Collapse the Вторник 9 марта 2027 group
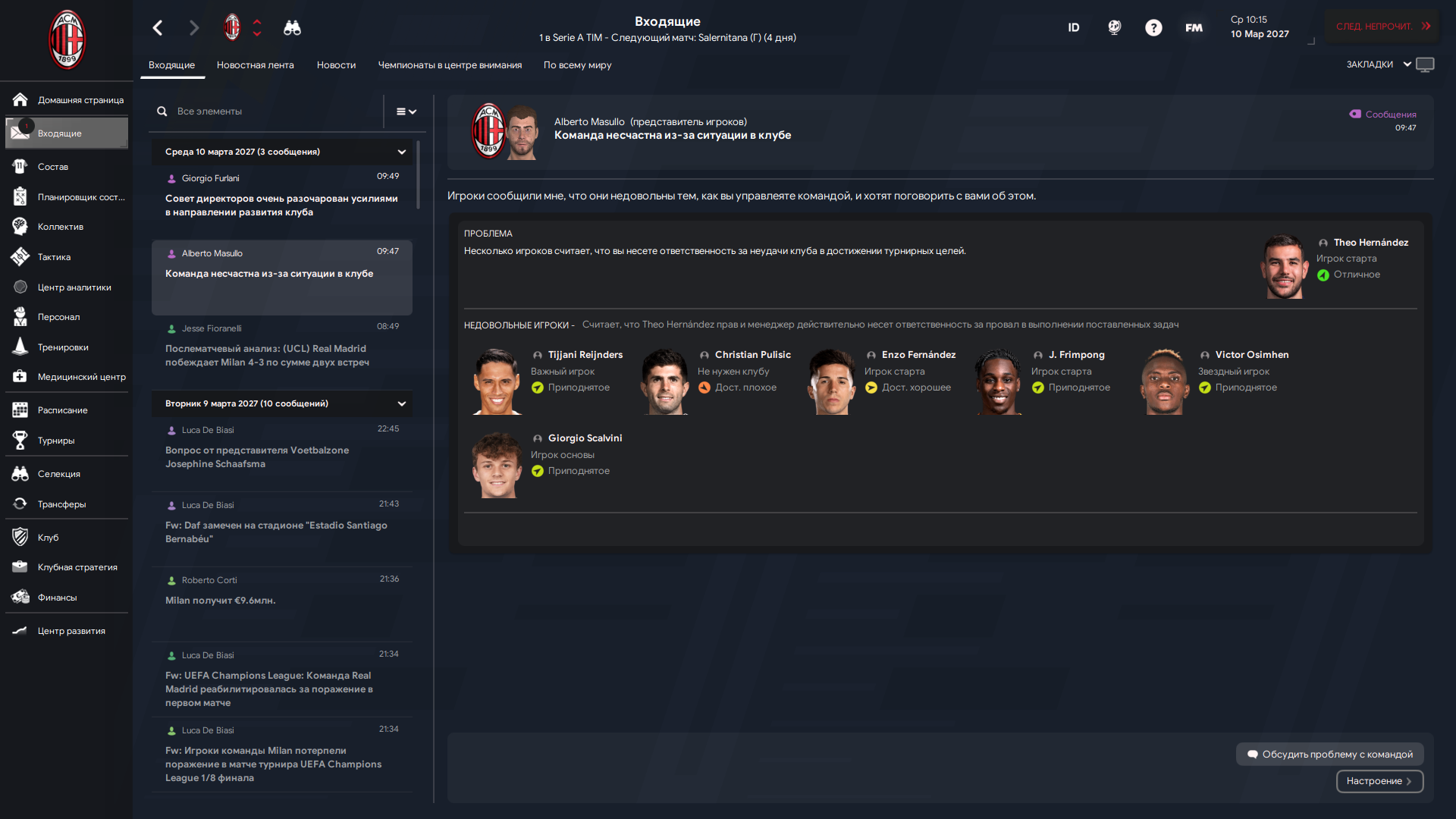 (402, 403)
